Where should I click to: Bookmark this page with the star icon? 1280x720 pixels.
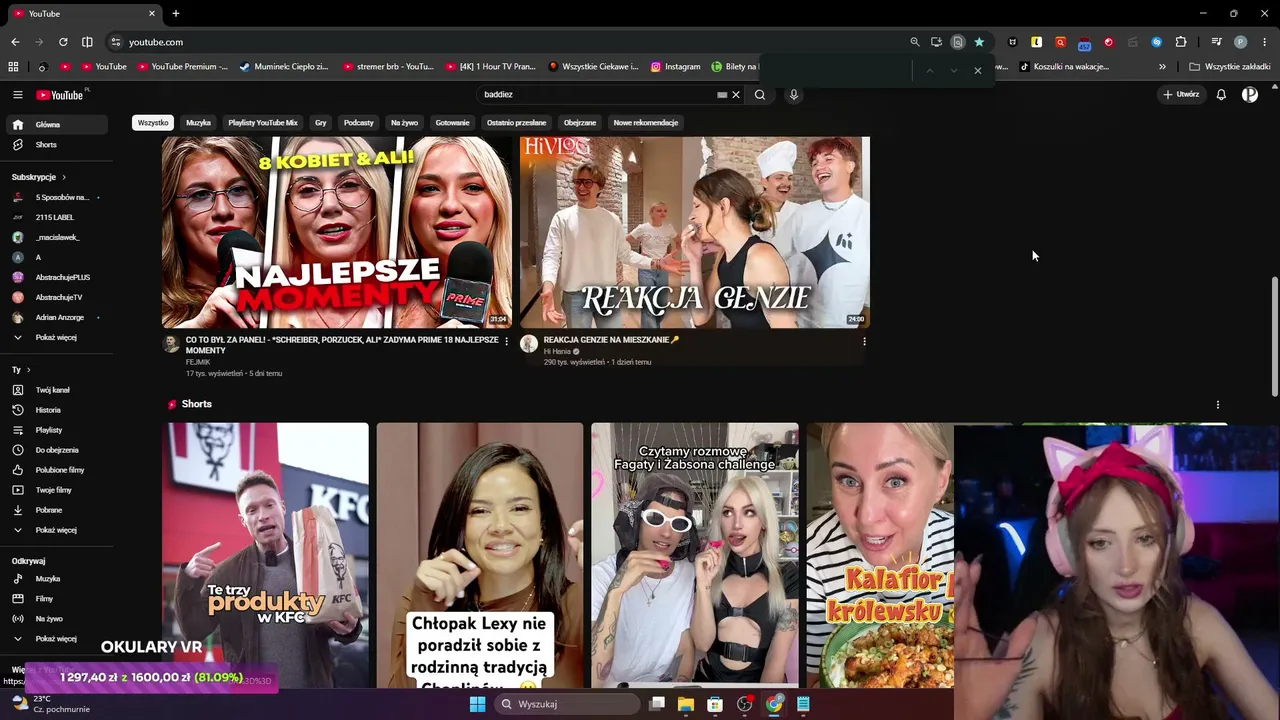[x=979, y=42]
